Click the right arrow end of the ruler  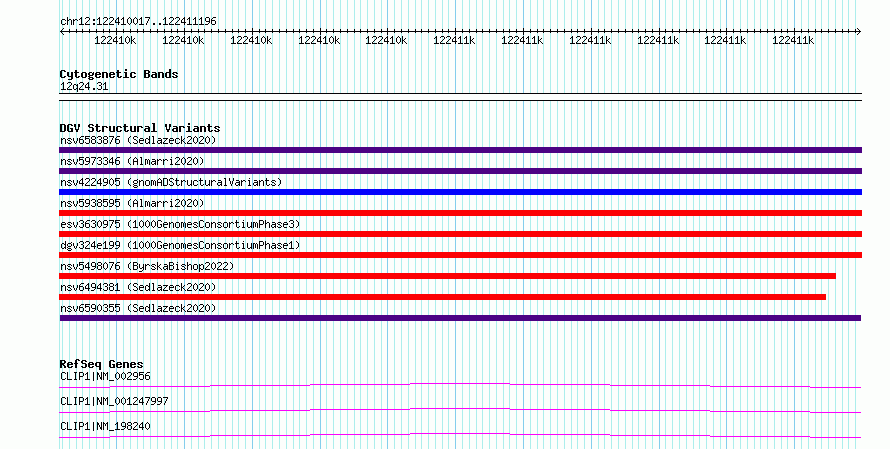[x=858, y=32]
